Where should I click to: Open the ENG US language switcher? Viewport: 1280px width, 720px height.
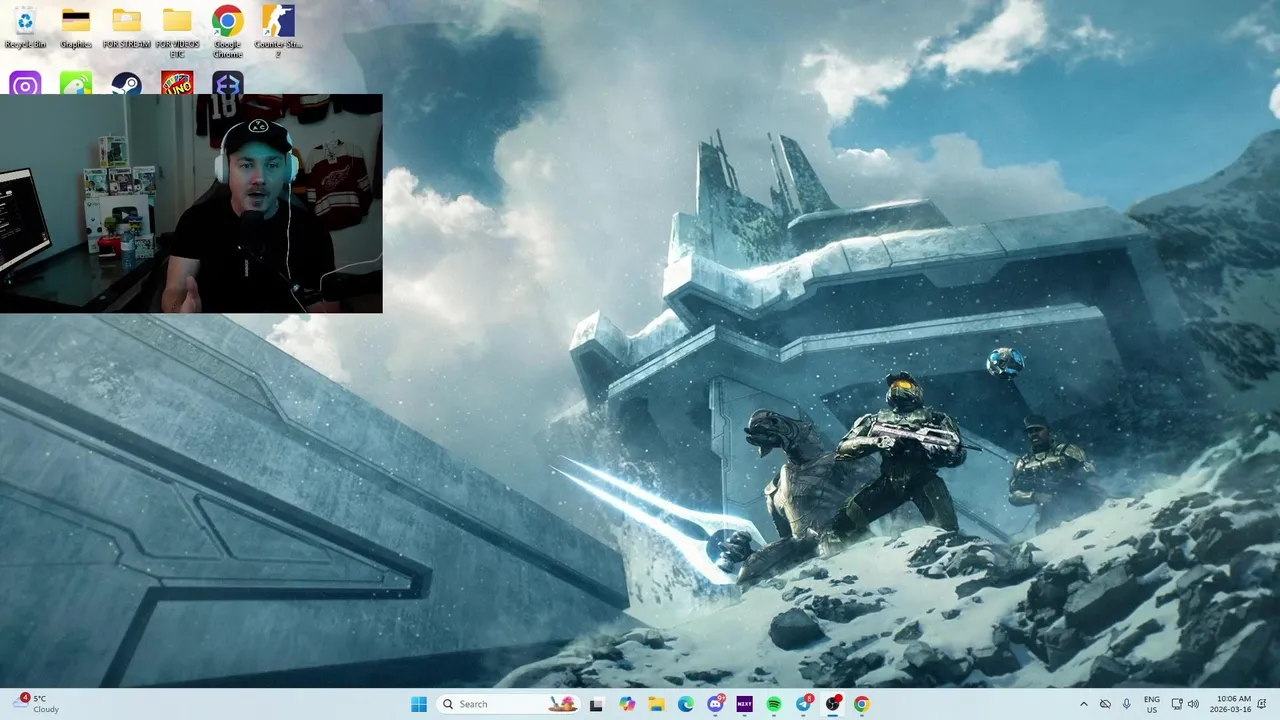click(1152, 704)
